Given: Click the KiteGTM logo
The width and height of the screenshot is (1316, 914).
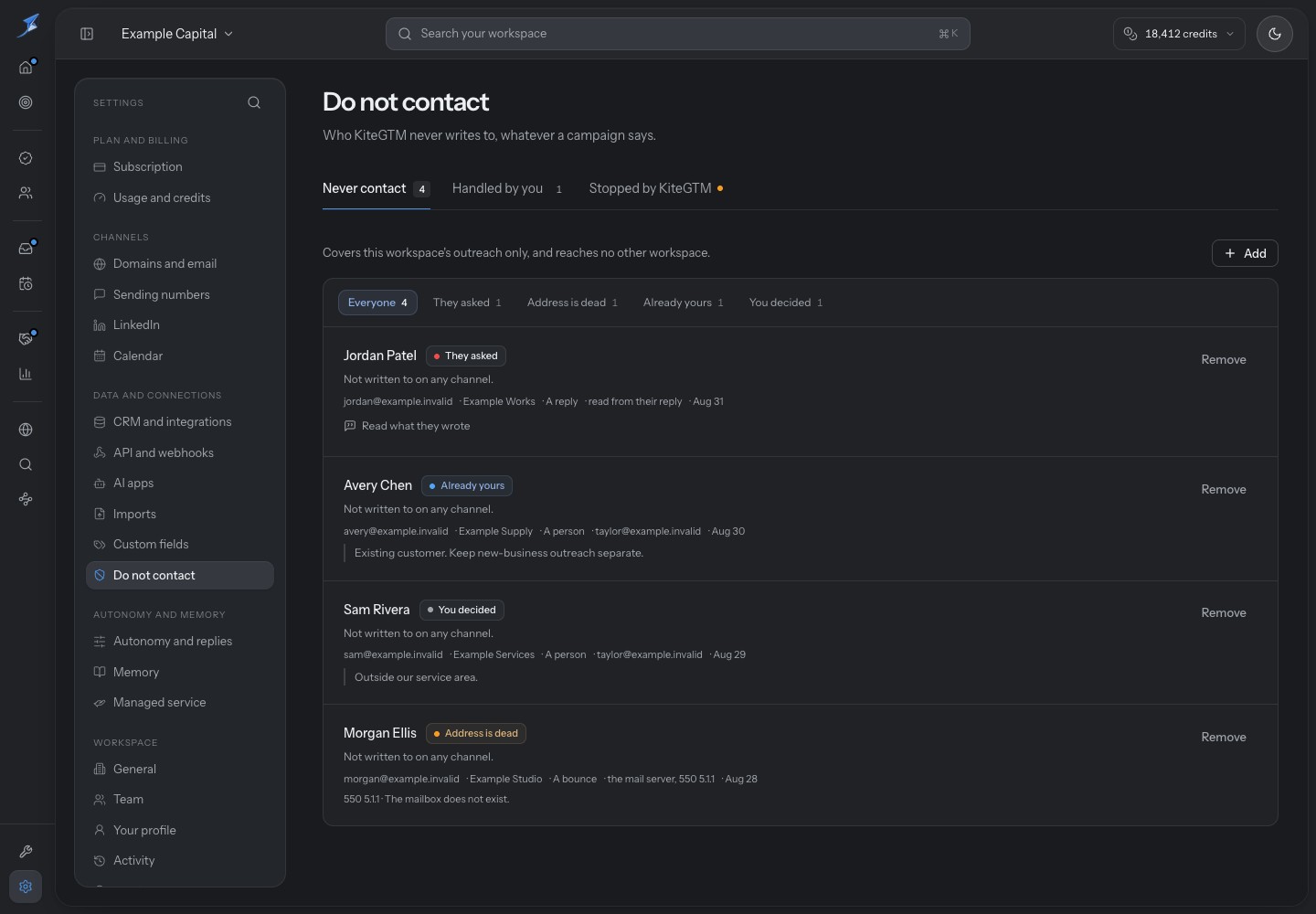Looking at the screenshot, I should 28,26.
